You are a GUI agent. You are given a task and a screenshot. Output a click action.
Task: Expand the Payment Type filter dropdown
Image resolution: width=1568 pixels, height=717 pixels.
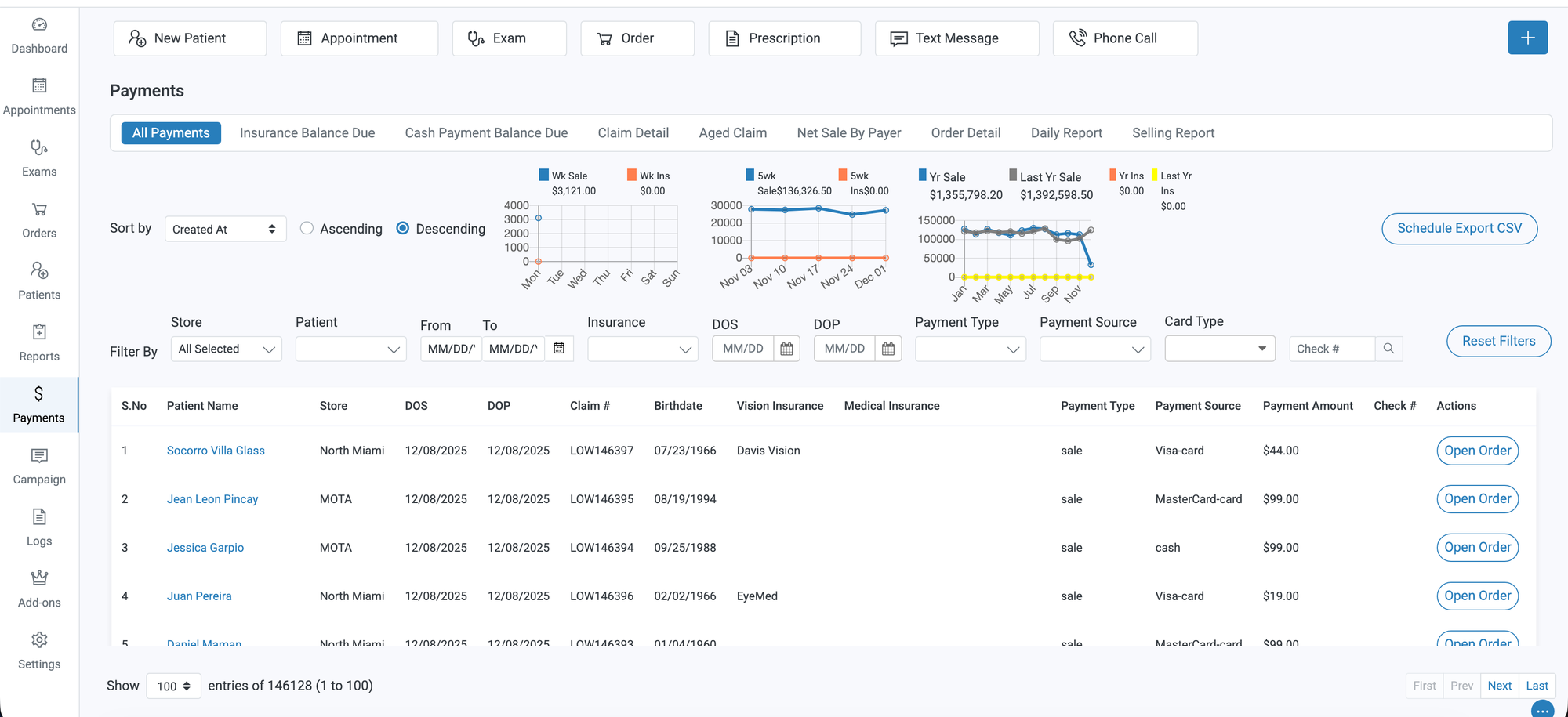(x=970, y=349)
